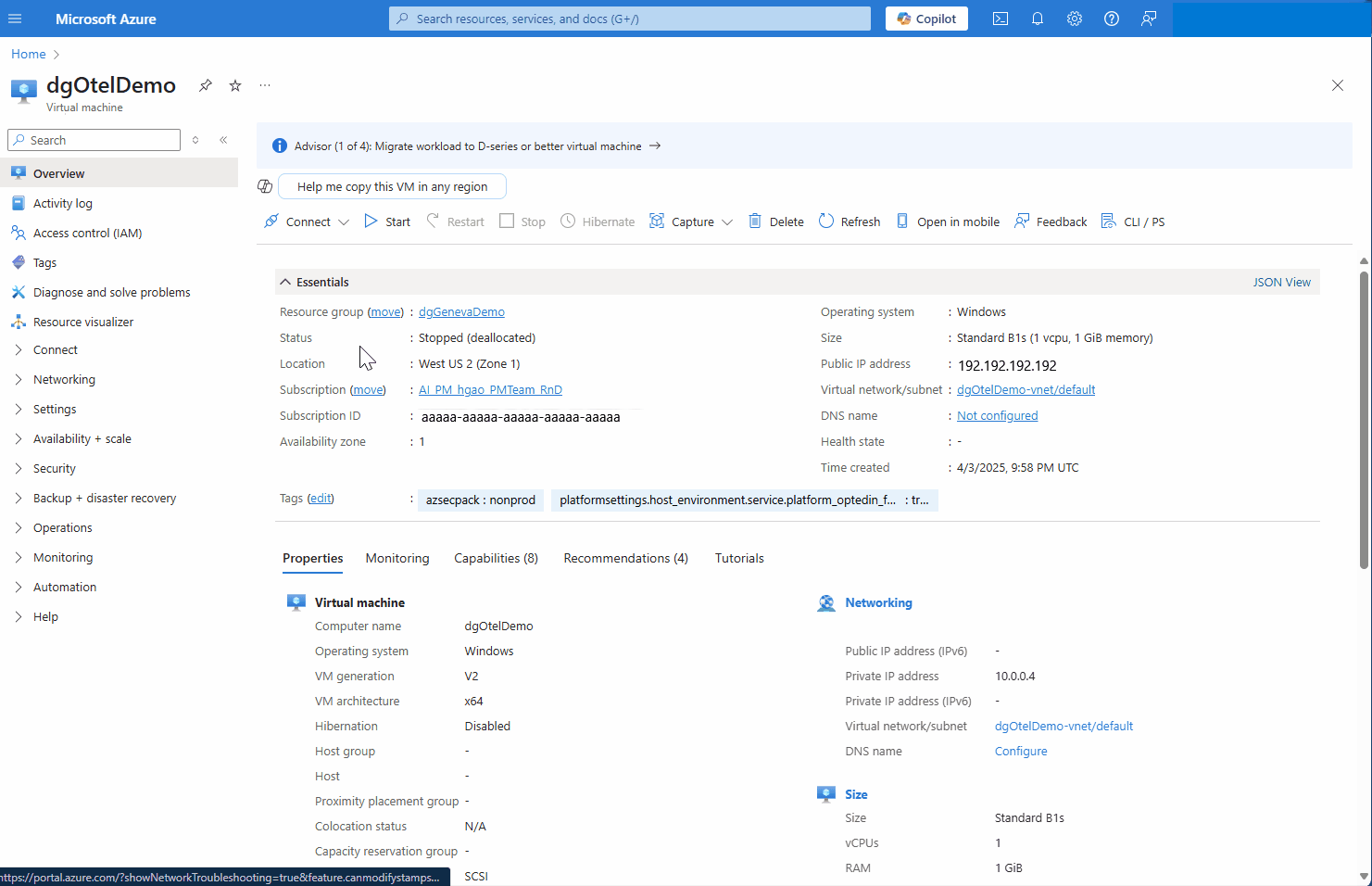The width and height of the screenshot is (1372, 886).
Task: Click the Hibernate toolbar button
Action: [598, 221]
